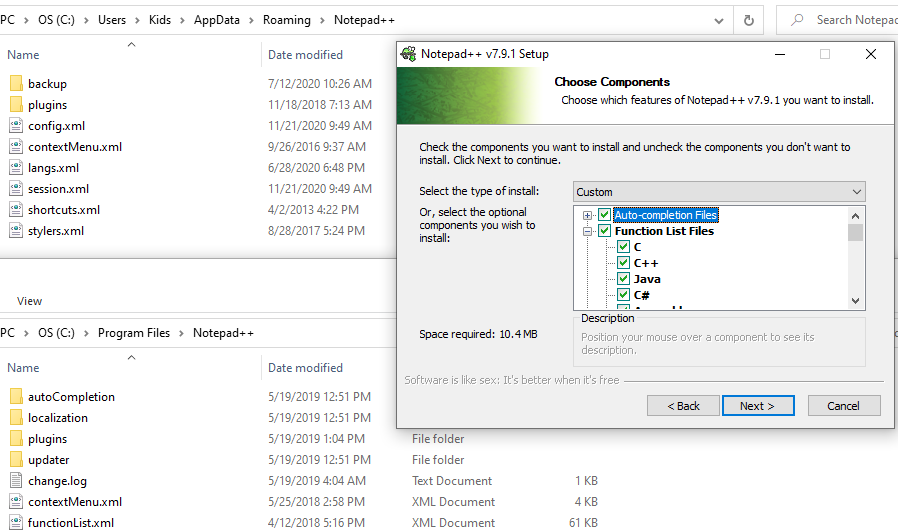
Task: Open the View tab in lower Explorer window
Action: (29, 301)
